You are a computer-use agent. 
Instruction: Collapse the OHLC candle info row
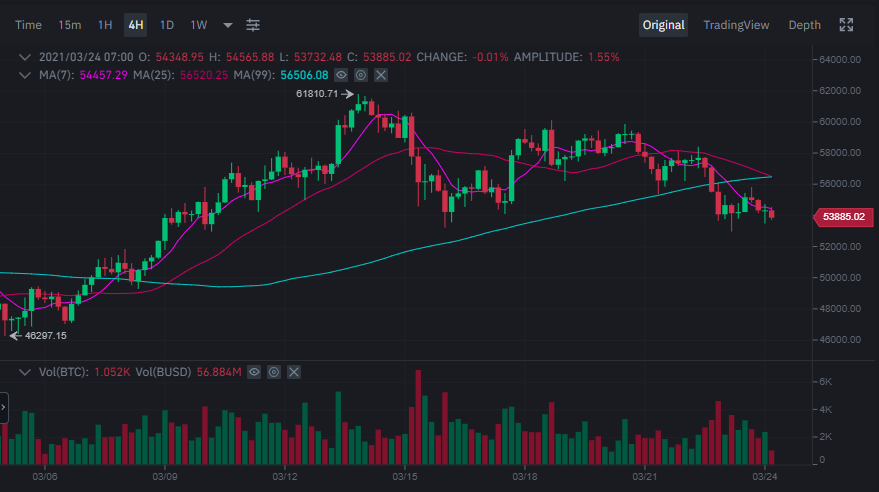click(25, 58)
